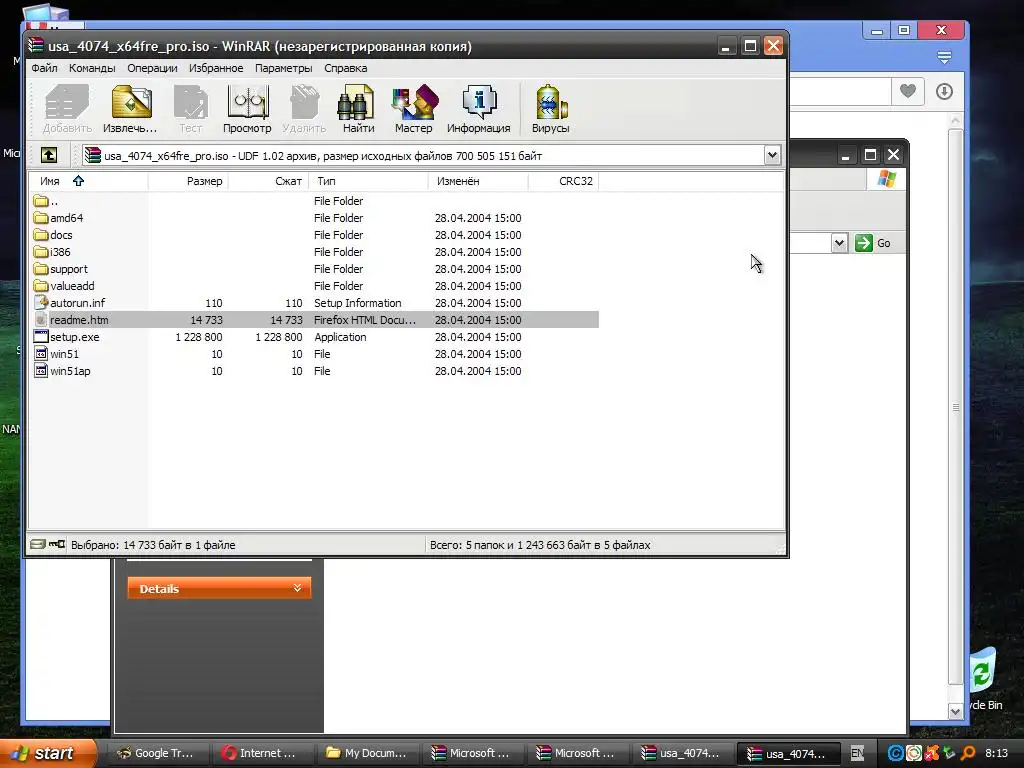Click the heart favorites icon in browser
The image size is (1024, 768).
tap(908, 91)
